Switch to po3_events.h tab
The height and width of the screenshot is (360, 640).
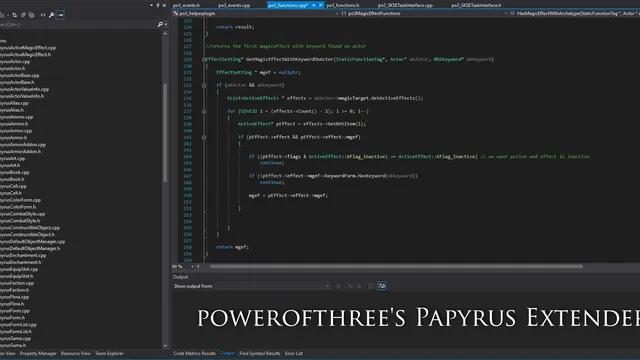coord(187,5)
